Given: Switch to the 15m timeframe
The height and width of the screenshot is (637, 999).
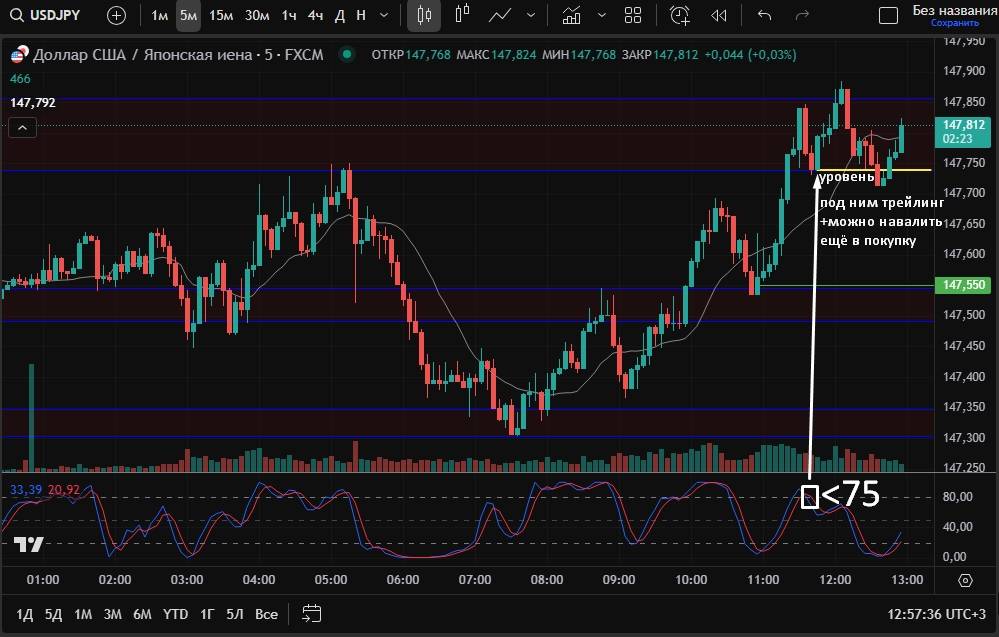Looking at the screenshot, I should point(221,15).
